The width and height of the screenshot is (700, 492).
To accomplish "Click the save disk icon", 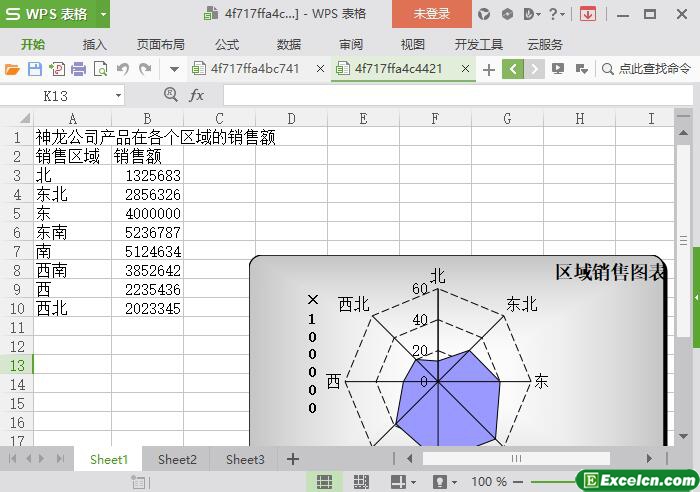I will pyautogui.click(x=35, y=69).
